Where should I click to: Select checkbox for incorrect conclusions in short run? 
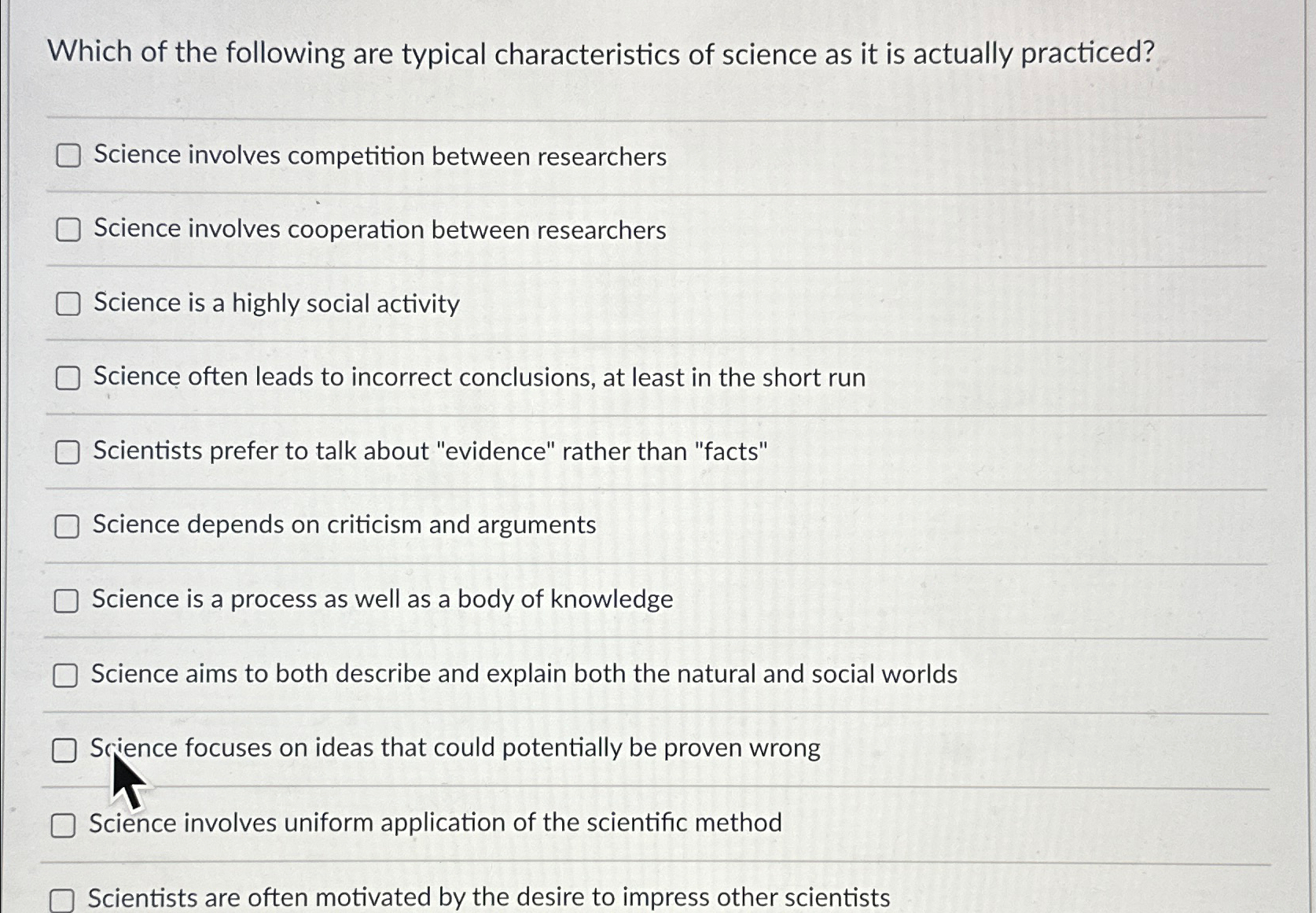pyautogui.click(x=68, y=378)
